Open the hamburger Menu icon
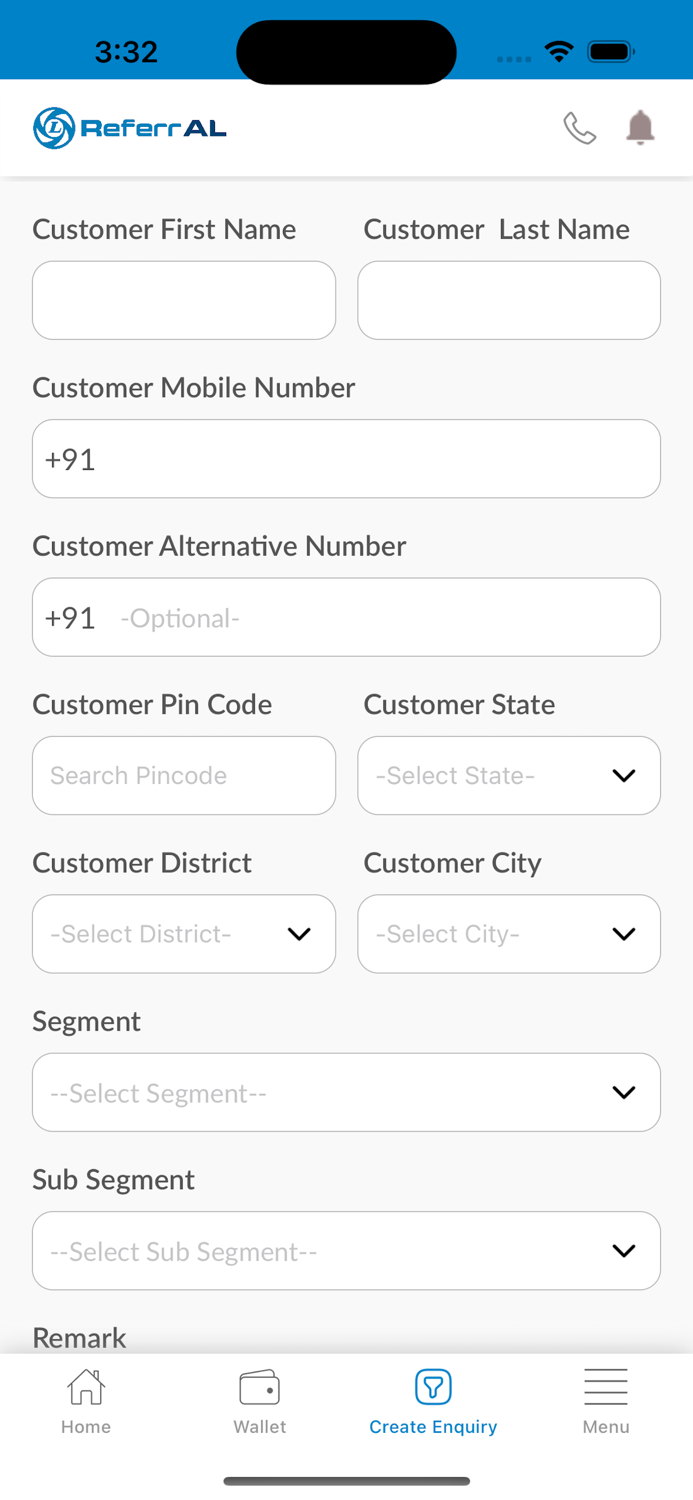Screen dimensions: 693x1500 [606, 1387]
